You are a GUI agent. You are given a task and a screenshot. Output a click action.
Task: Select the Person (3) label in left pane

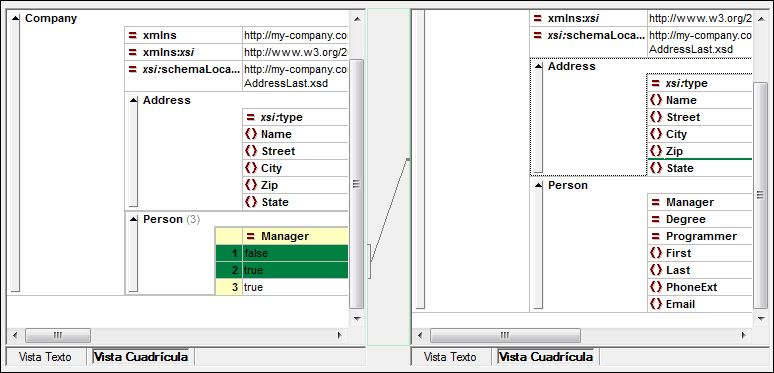coord(171,220)
